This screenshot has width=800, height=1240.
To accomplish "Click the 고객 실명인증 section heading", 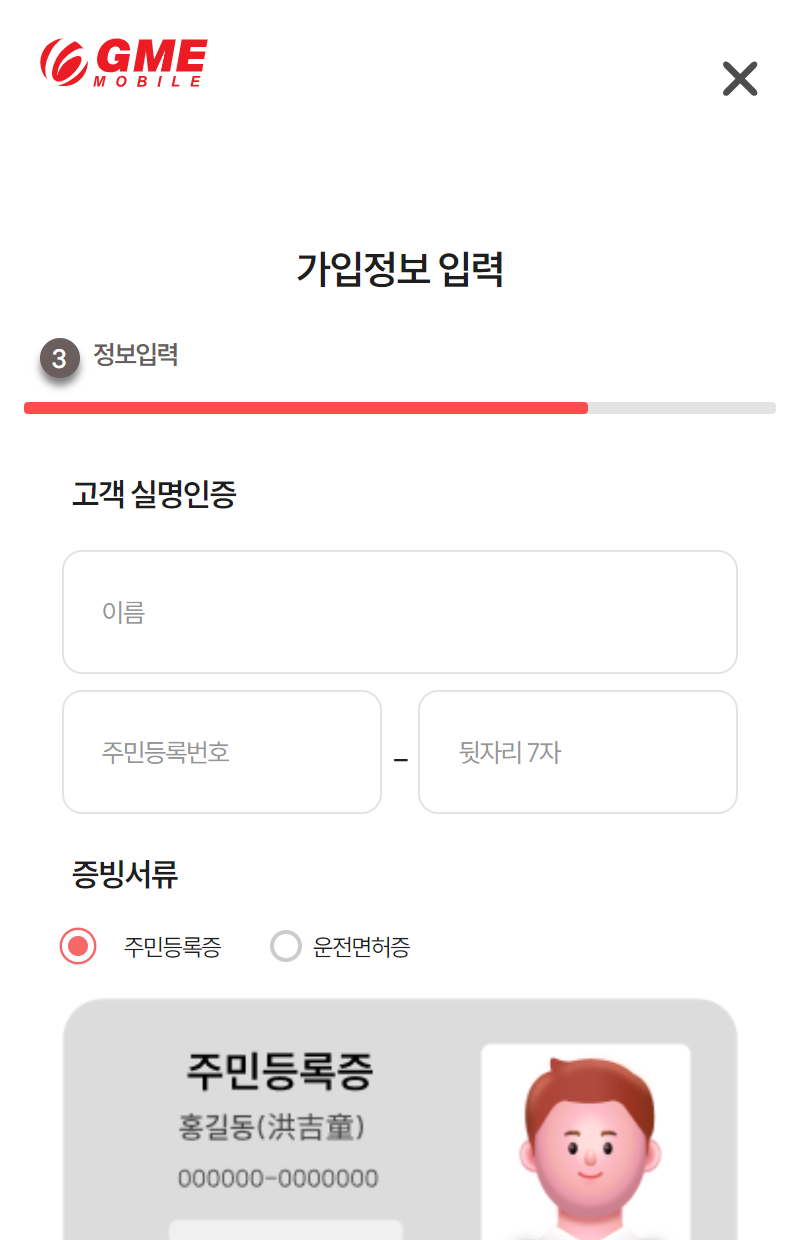I will pyautogui.click(x=154, y=494).
